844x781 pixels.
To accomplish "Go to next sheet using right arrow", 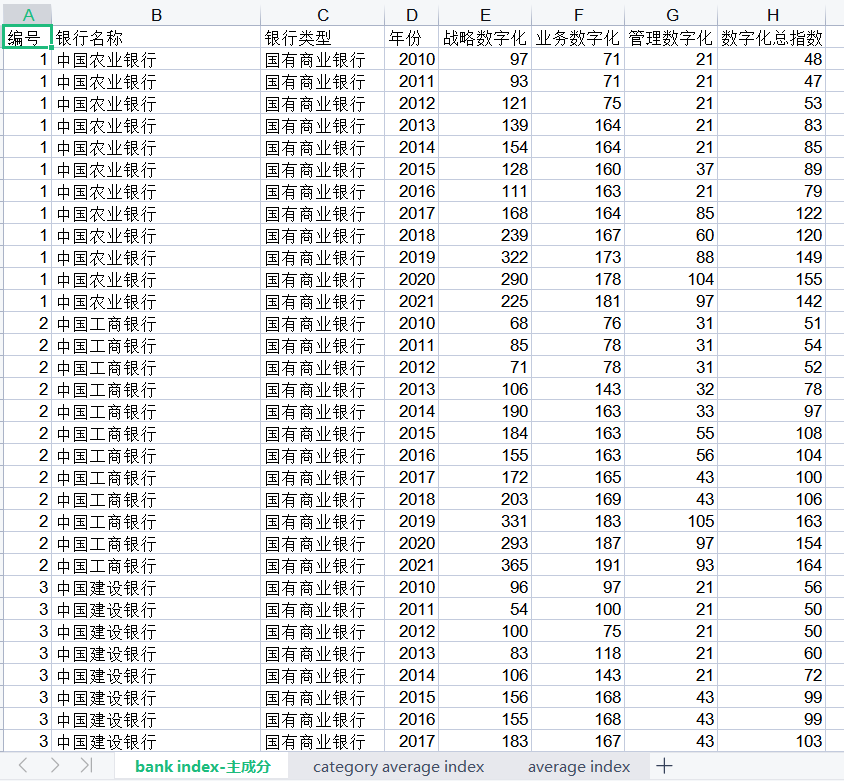I will pyautogui.click(x=55, y=765).
